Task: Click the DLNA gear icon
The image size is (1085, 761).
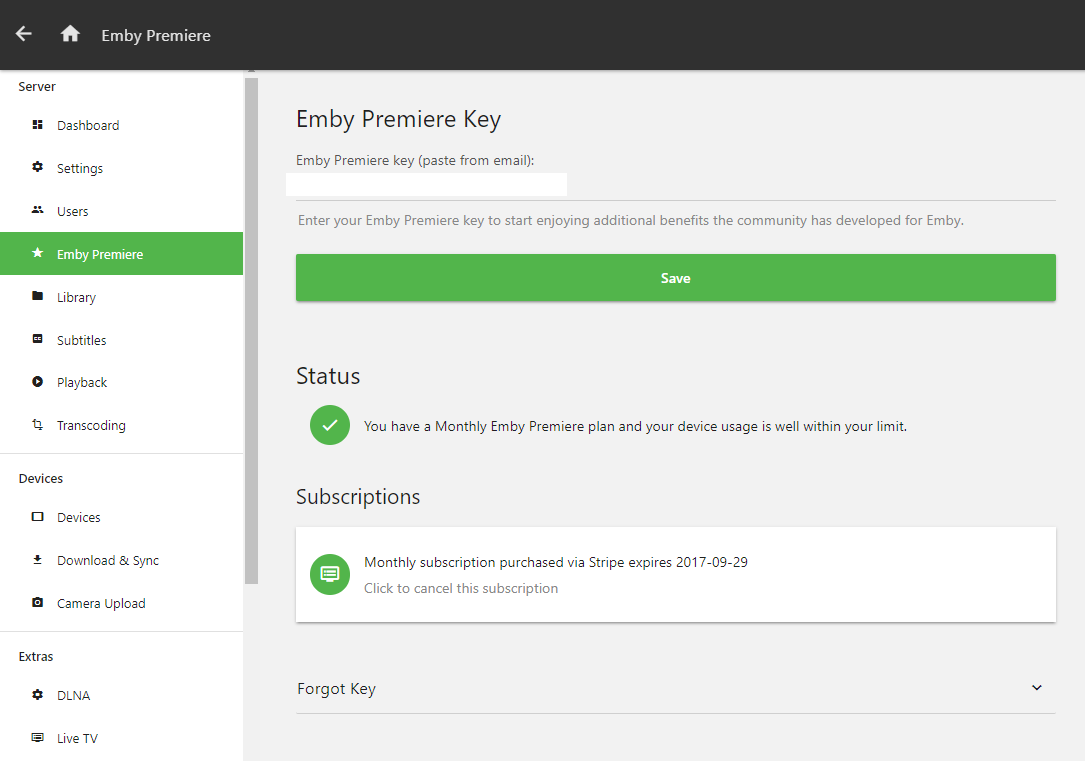Action: pyautogui.click(x=37, y=694)
